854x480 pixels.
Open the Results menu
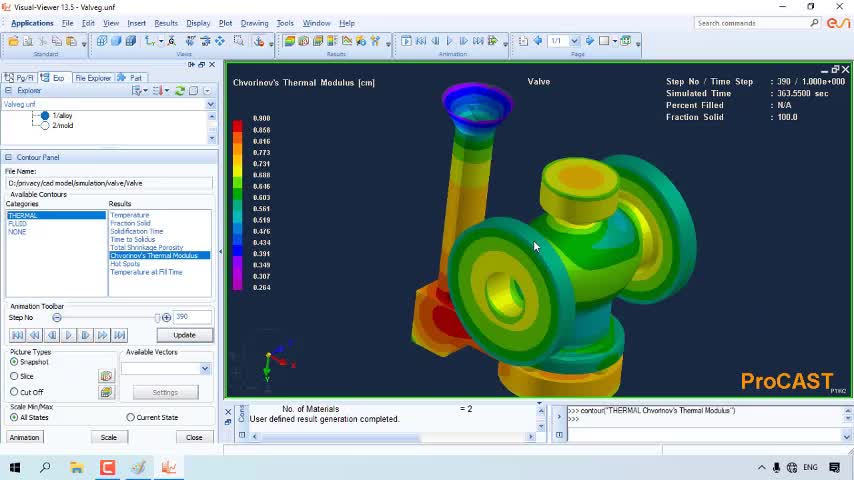[x=166, y=23]
